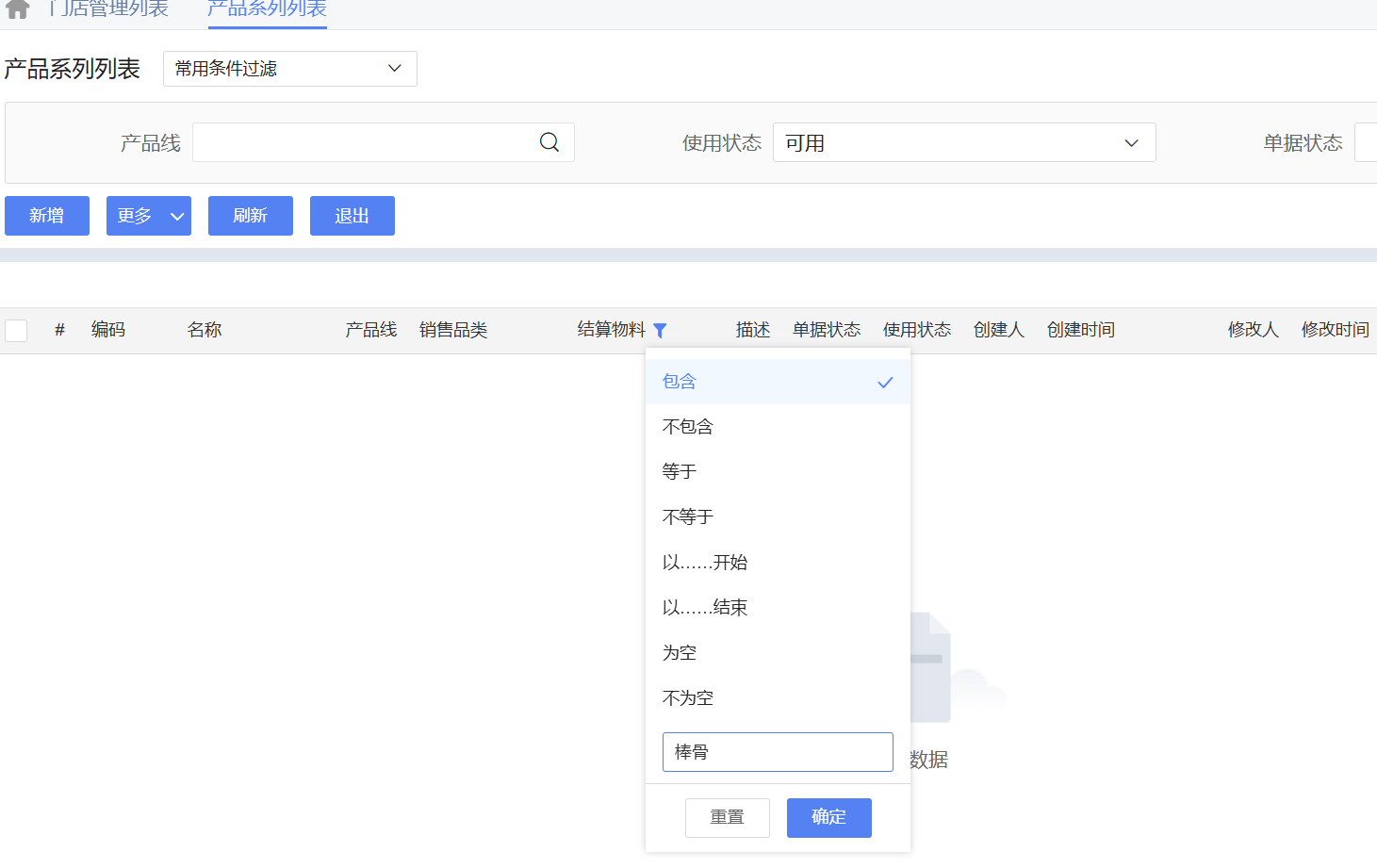The height and width of the screenshot is (868, 1377).
Task: Click the home icon in the tab bar
Action: [17, 9]
